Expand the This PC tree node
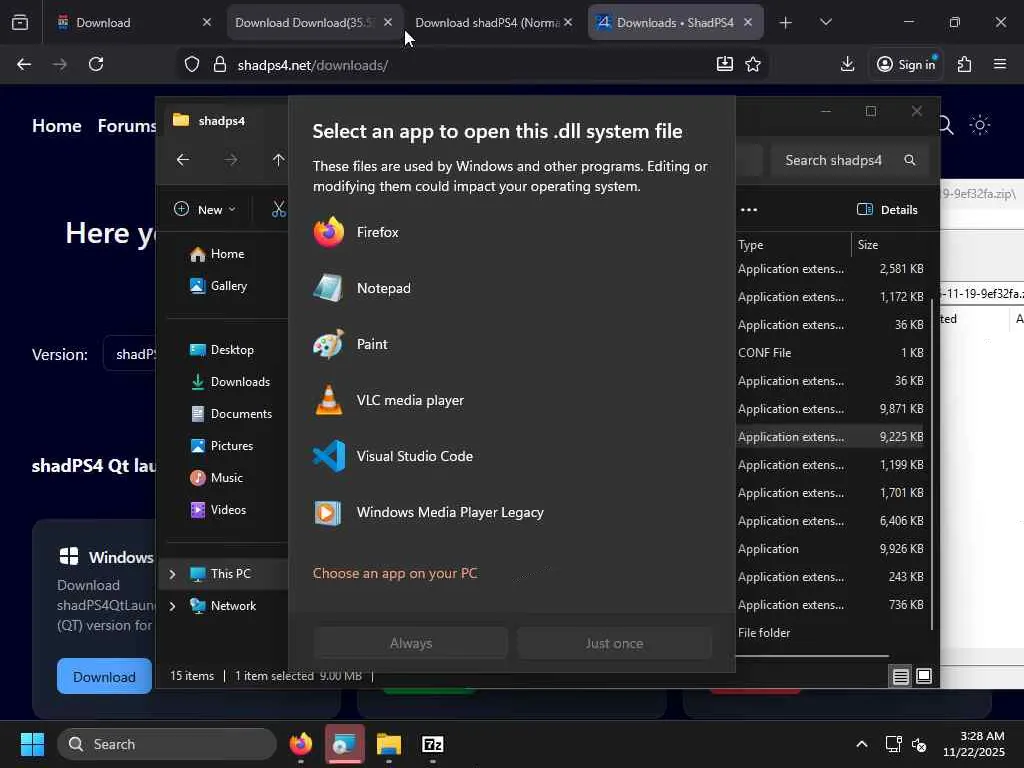 point(172,574)
